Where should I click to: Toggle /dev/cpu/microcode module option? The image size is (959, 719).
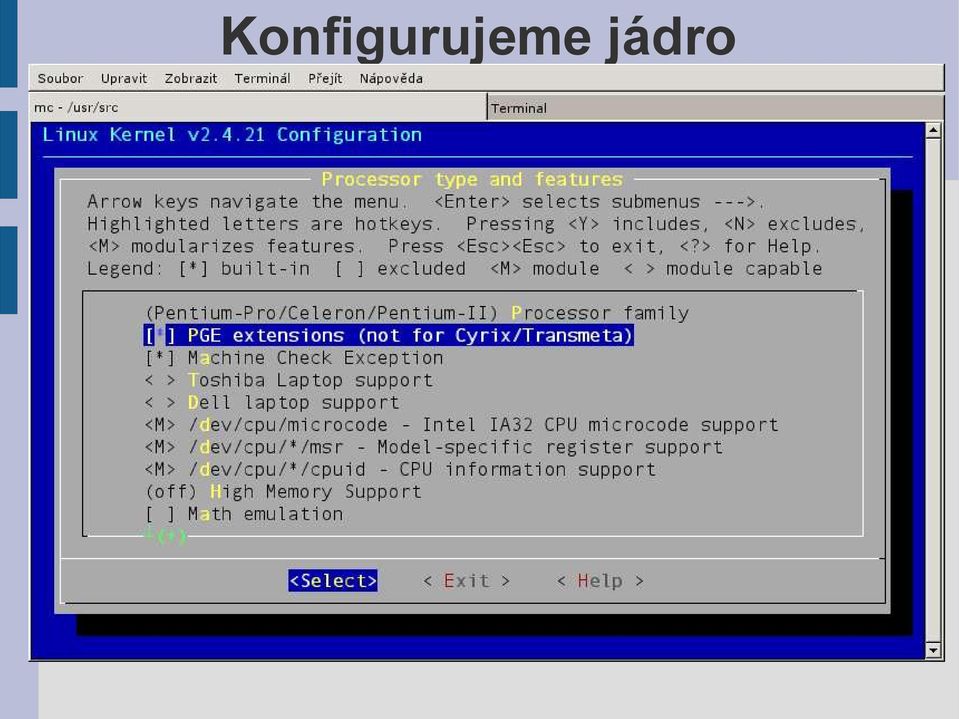[462, 425]
